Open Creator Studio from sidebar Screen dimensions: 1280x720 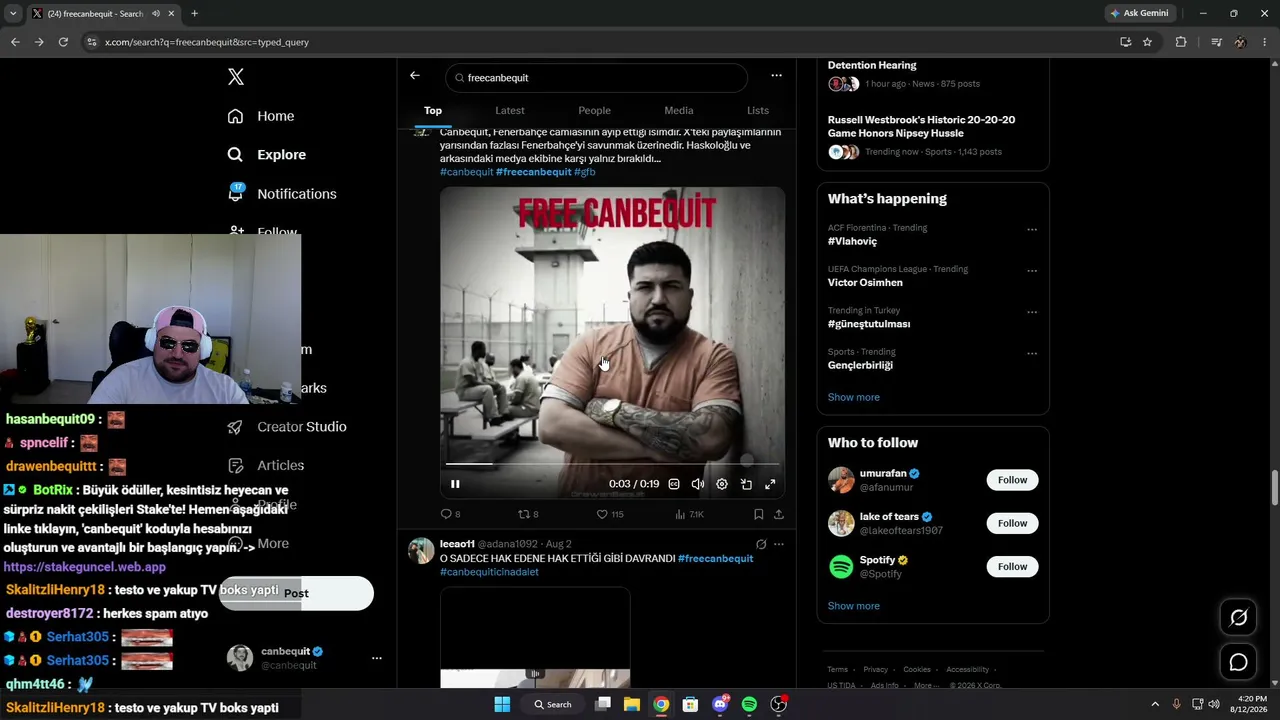point(287,427)
